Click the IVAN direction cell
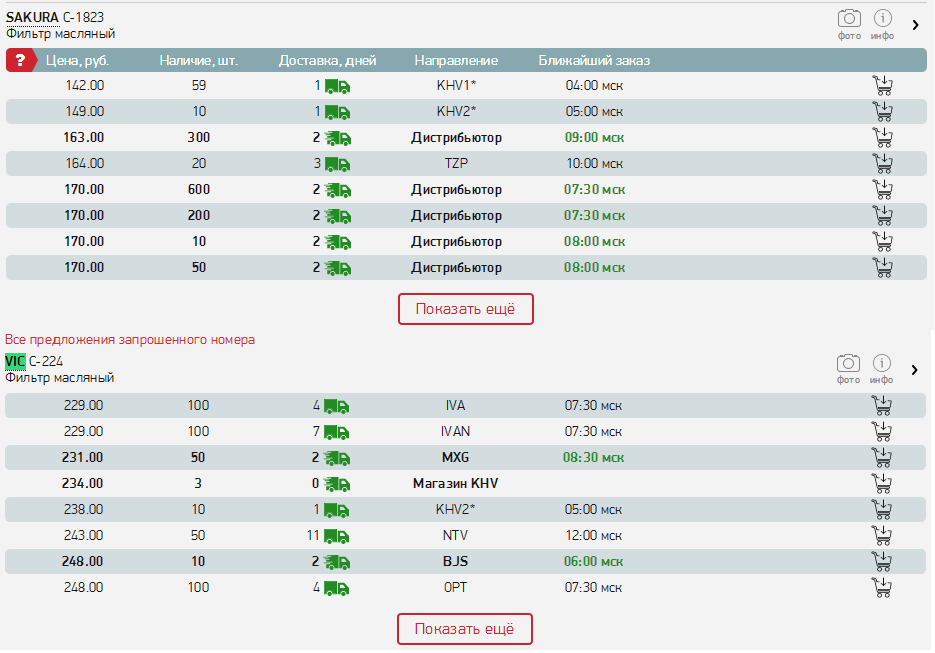 456,432
